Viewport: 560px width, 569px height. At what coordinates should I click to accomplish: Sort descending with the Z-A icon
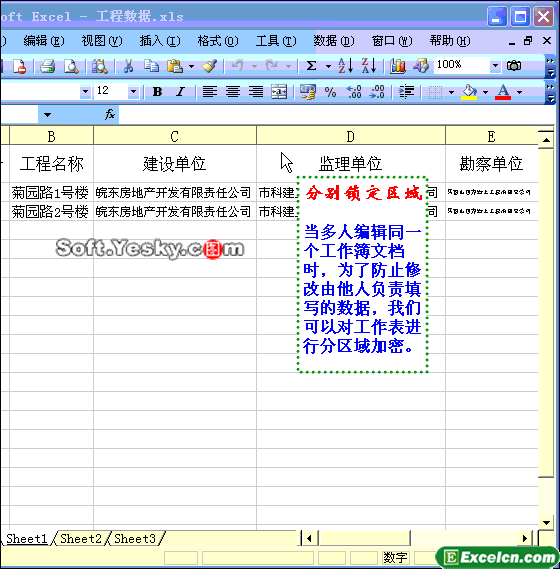click(369, 66)
